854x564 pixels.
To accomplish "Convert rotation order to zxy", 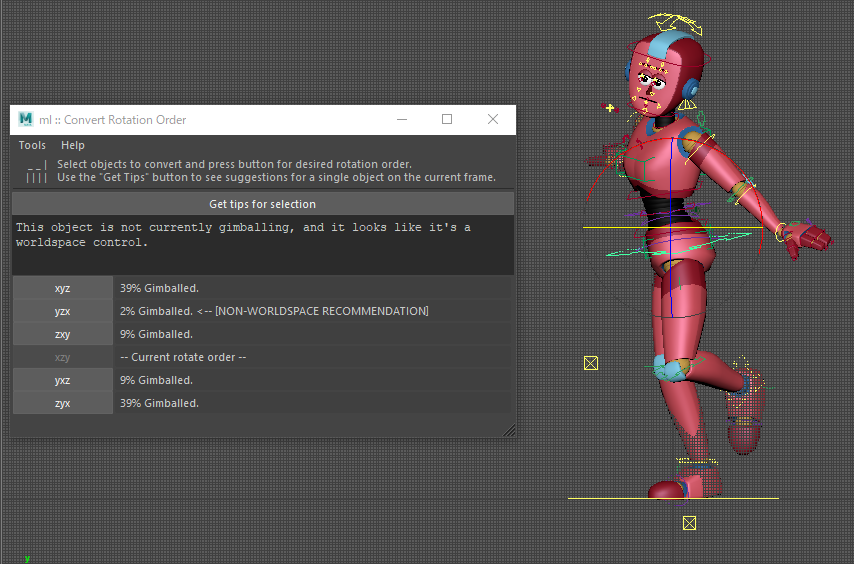I will tap(62, 334).
